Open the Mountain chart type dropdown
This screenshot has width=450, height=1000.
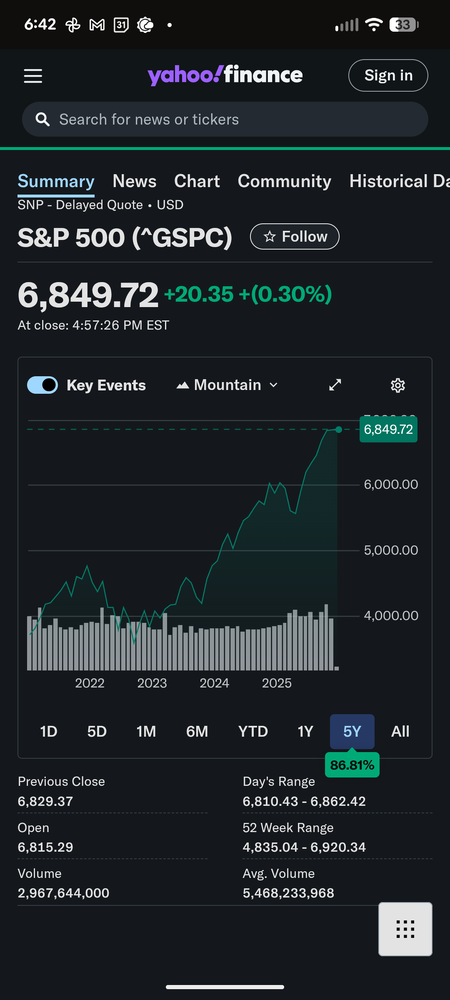pyautogui.click(x=227, y=385)
